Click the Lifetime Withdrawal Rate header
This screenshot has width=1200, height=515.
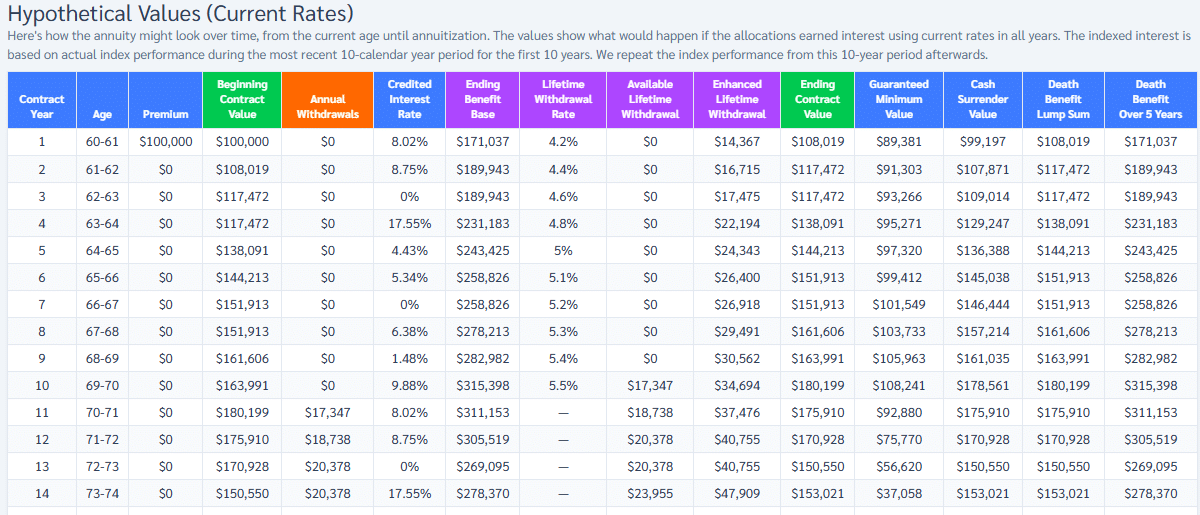563,99
